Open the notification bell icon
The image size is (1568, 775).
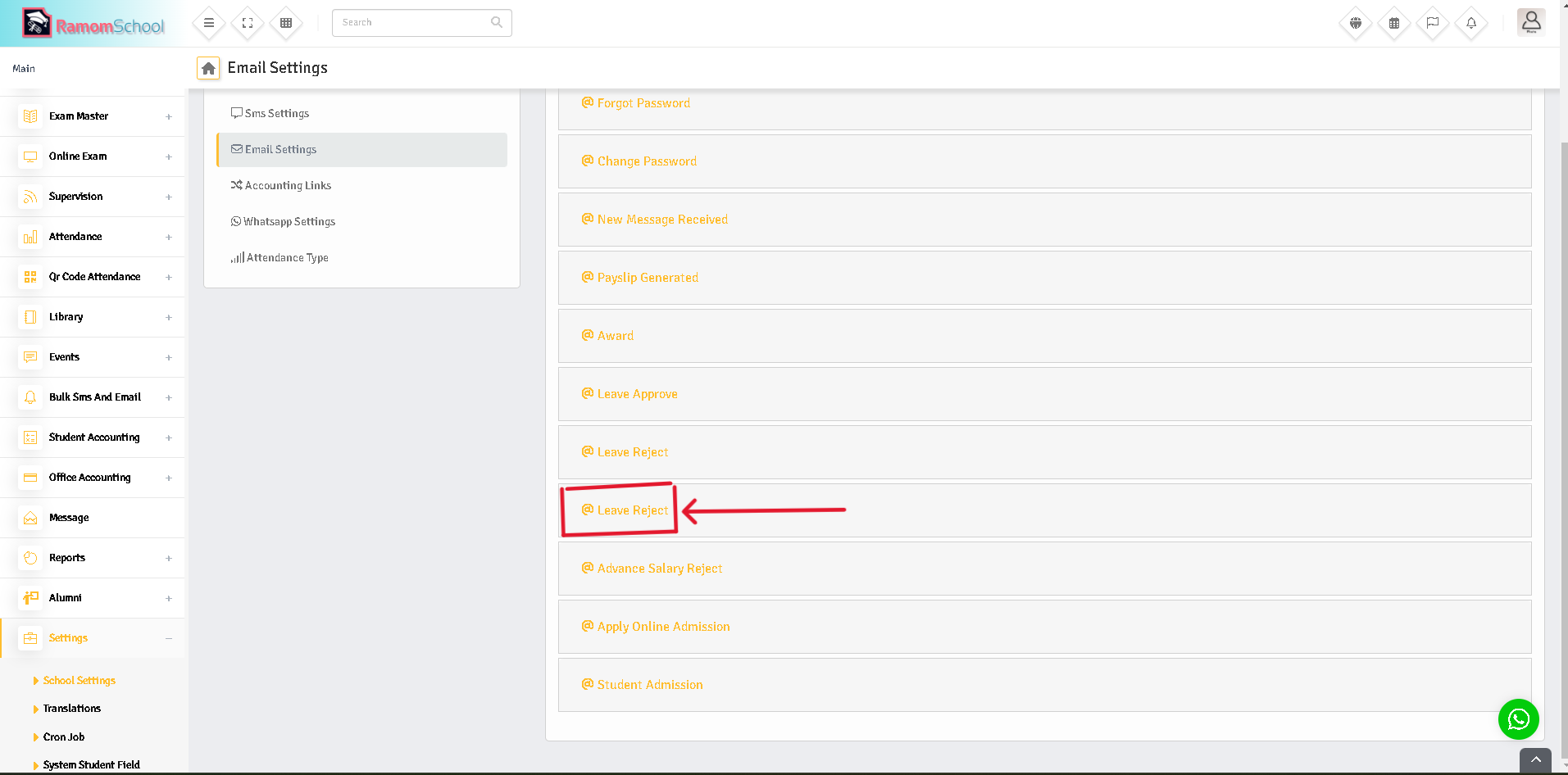tap(1471, 23)
